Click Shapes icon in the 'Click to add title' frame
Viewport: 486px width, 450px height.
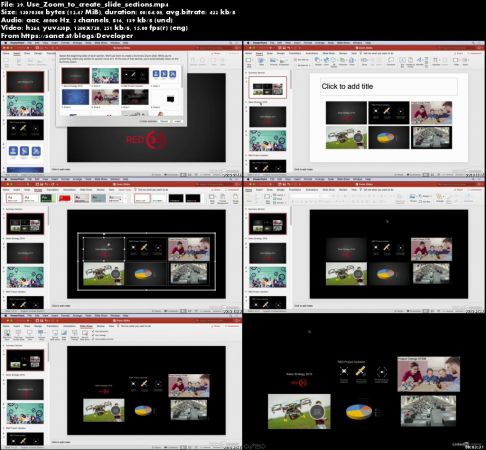coord(317,61)
